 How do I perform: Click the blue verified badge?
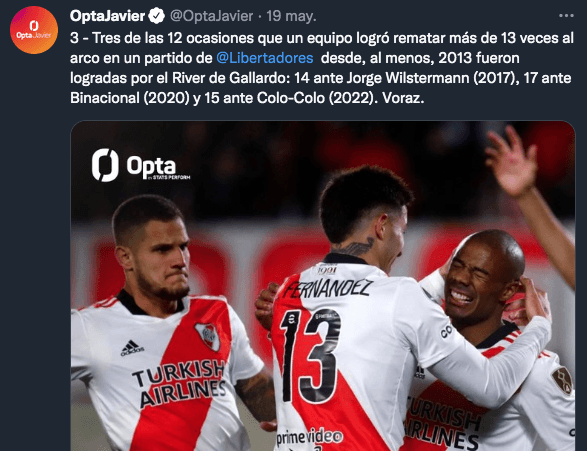pos(156,16)
